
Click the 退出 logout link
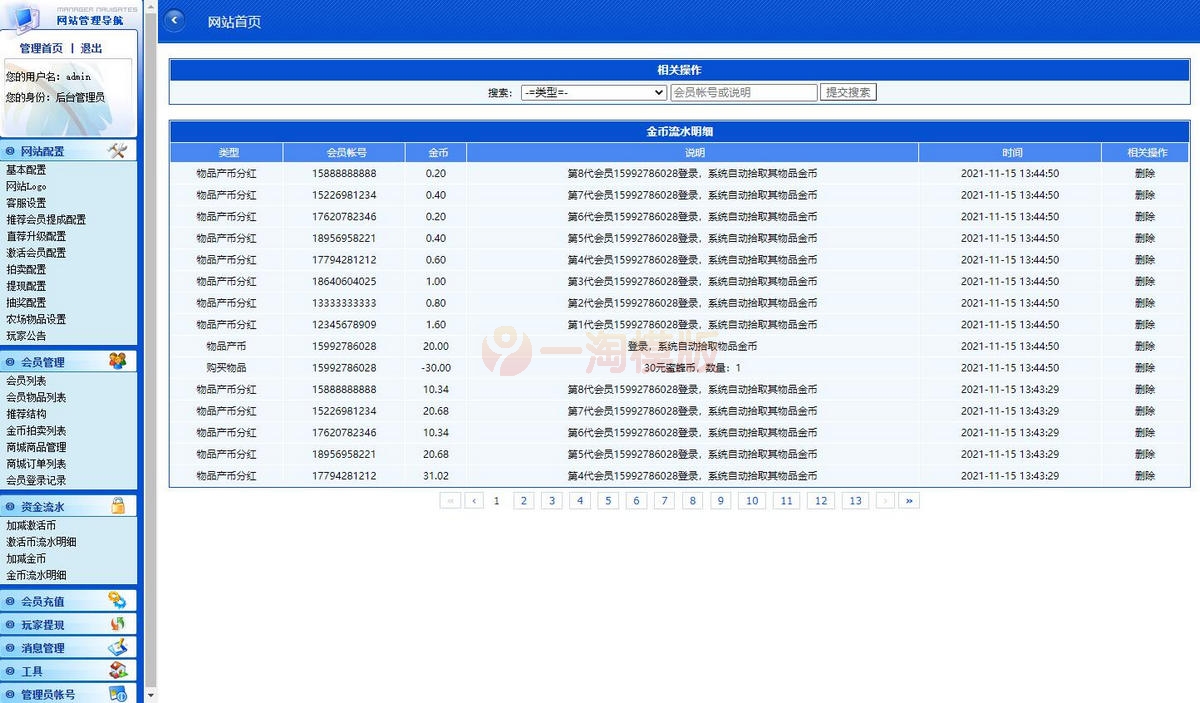[x=91, y=48]
